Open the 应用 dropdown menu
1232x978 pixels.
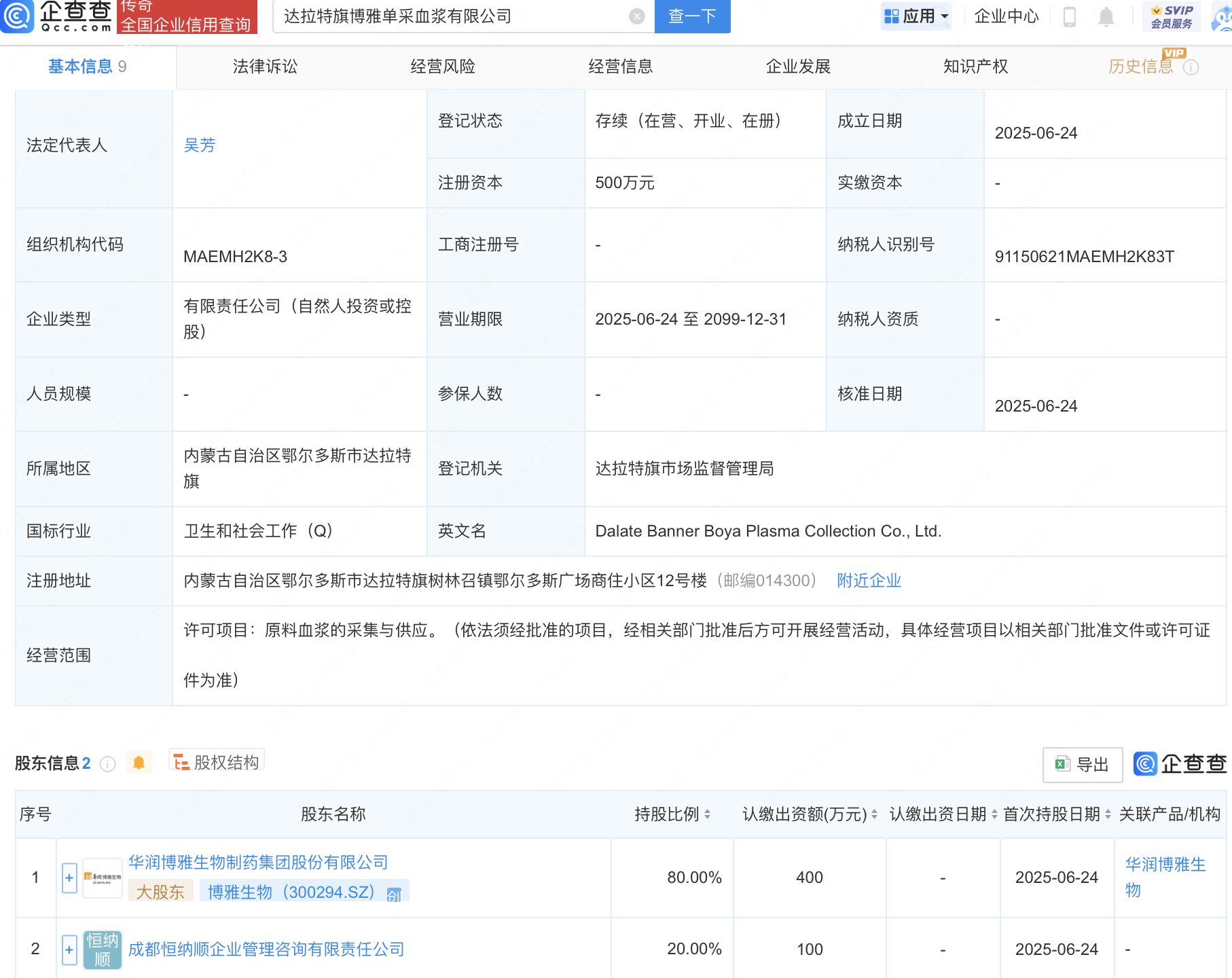916,16
